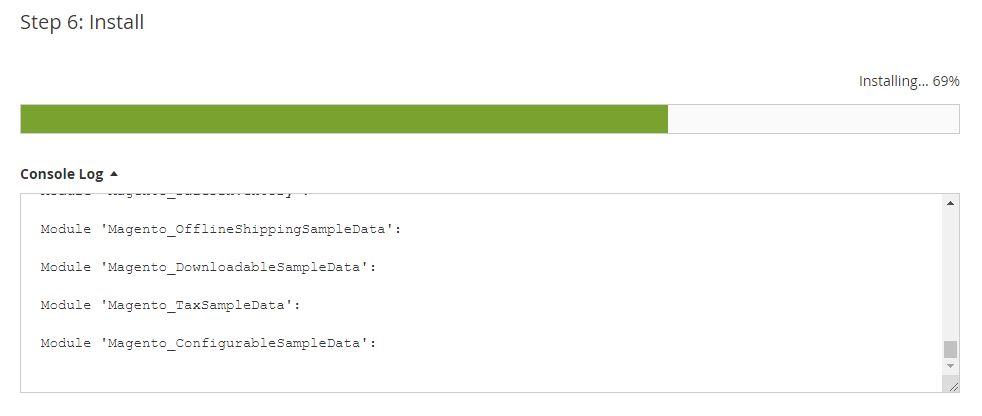Click blank console area below last line

[481, 371]
